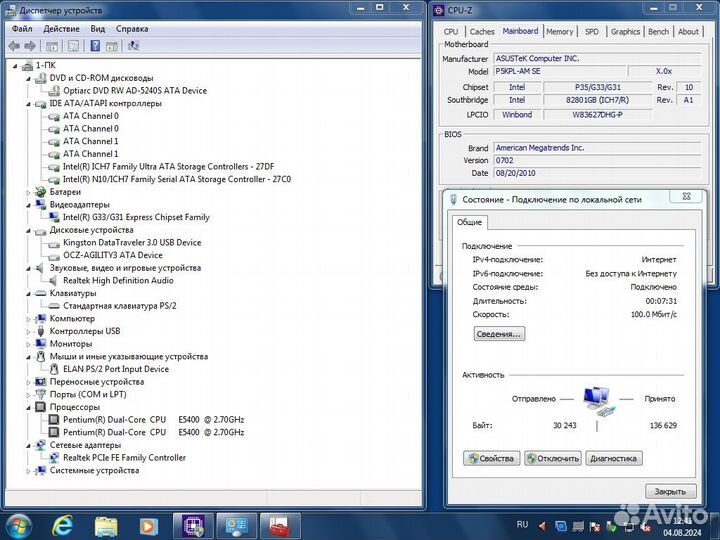Click the Intel G33/G31 Express Chipset display adapter icon
Viewport: 720px width, 540px height.
click(x=54, y=217)
